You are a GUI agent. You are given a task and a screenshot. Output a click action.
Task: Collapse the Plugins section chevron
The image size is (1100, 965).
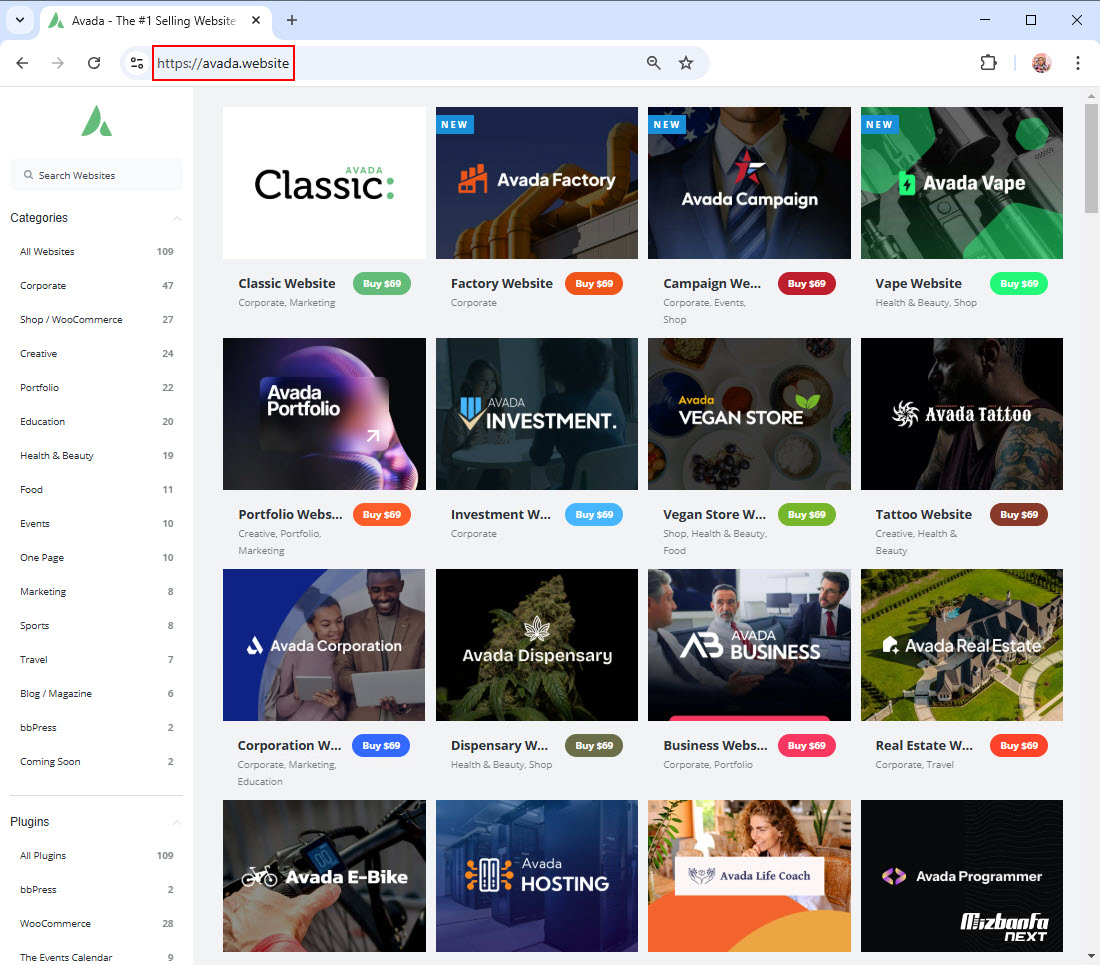click(x=177, y=822)
